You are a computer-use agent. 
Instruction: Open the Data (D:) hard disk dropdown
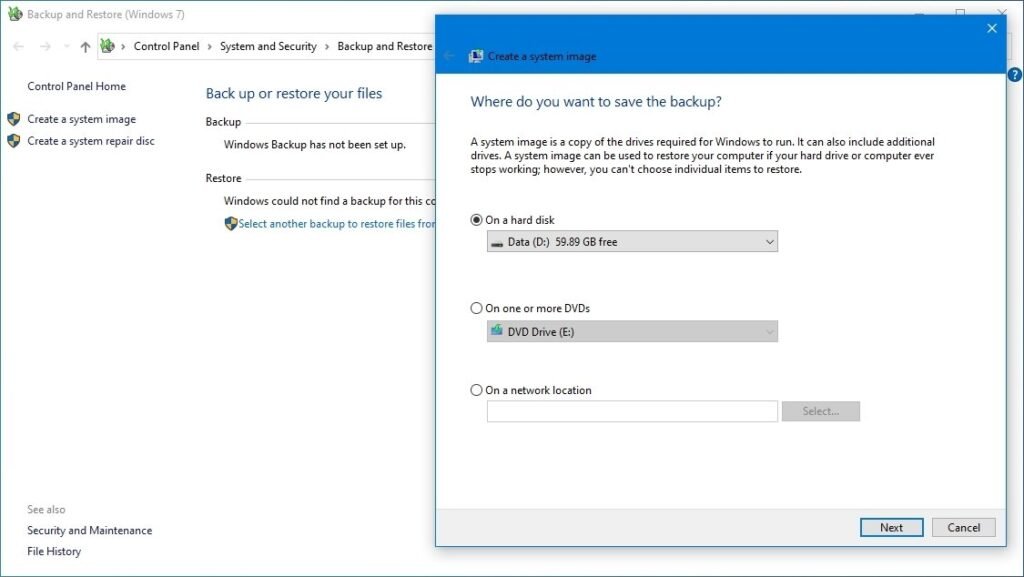point(632,242)
